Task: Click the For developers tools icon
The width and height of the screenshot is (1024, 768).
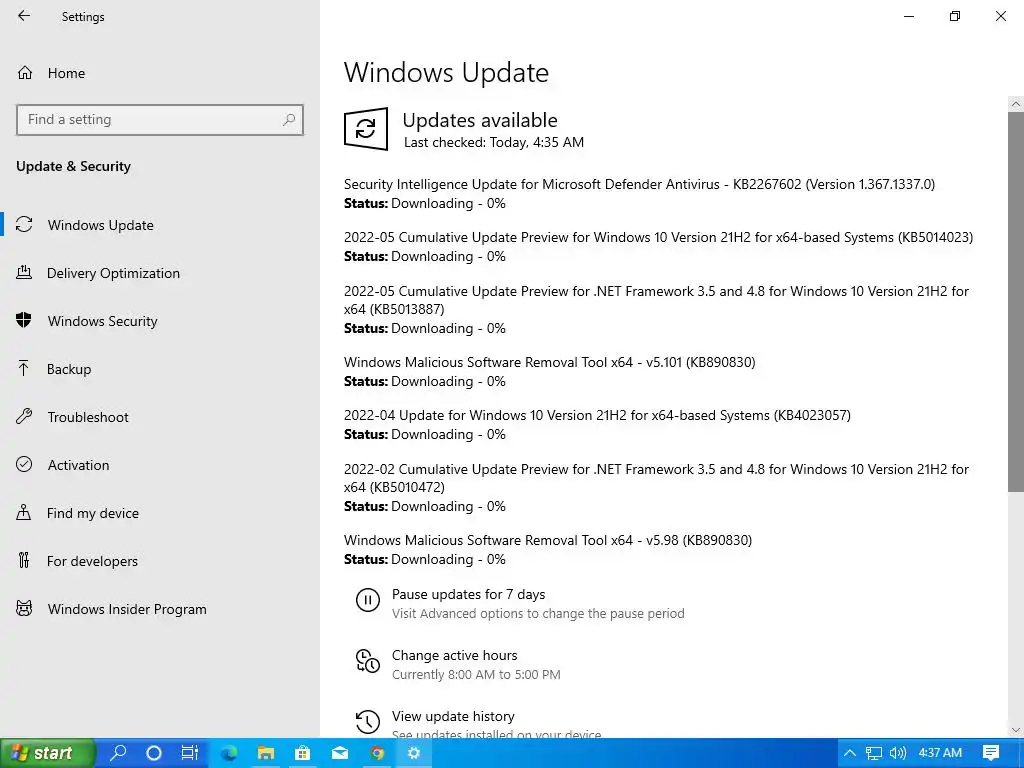Action: coord(24,560)
